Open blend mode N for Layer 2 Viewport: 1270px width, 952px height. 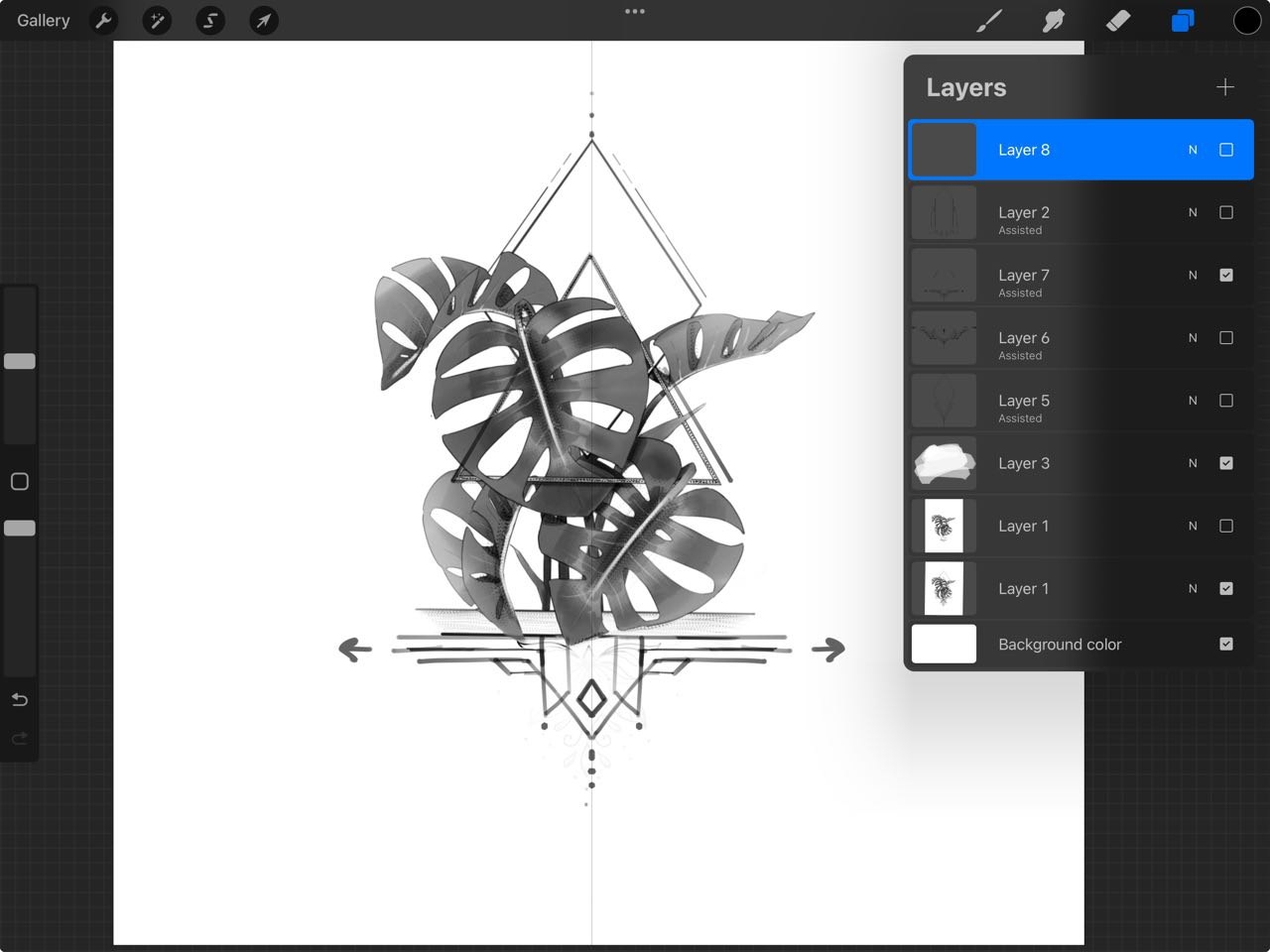pyautogui.click(x=1193, y=212)
